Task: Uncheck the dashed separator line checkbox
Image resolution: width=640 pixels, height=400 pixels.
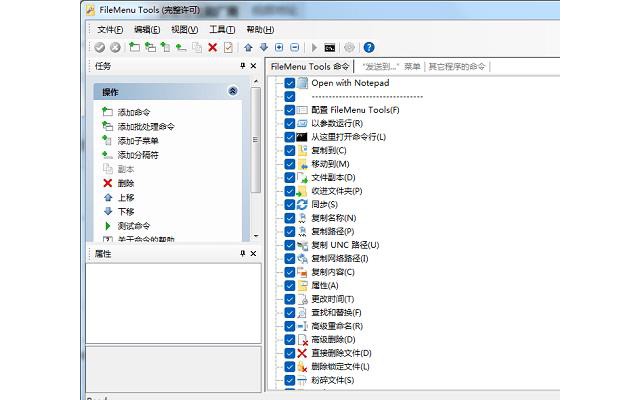Action: [290, 97]
